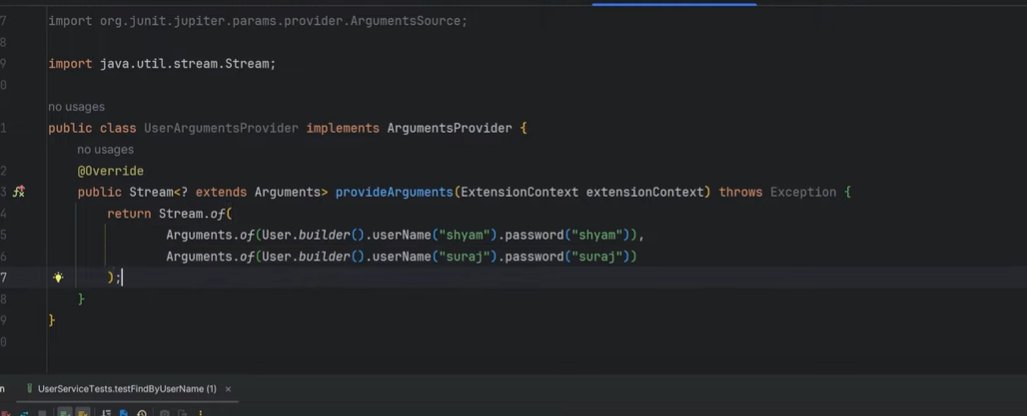Click the yellow lightbulb quick-fix icon
1027x416 pixels.
coord(58,278)
